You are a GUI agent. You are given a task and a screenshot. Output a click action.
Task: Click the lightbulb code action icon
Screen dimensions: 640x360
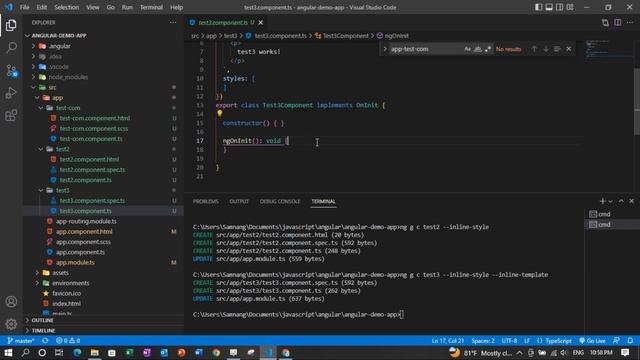click(x=220, y=113)
